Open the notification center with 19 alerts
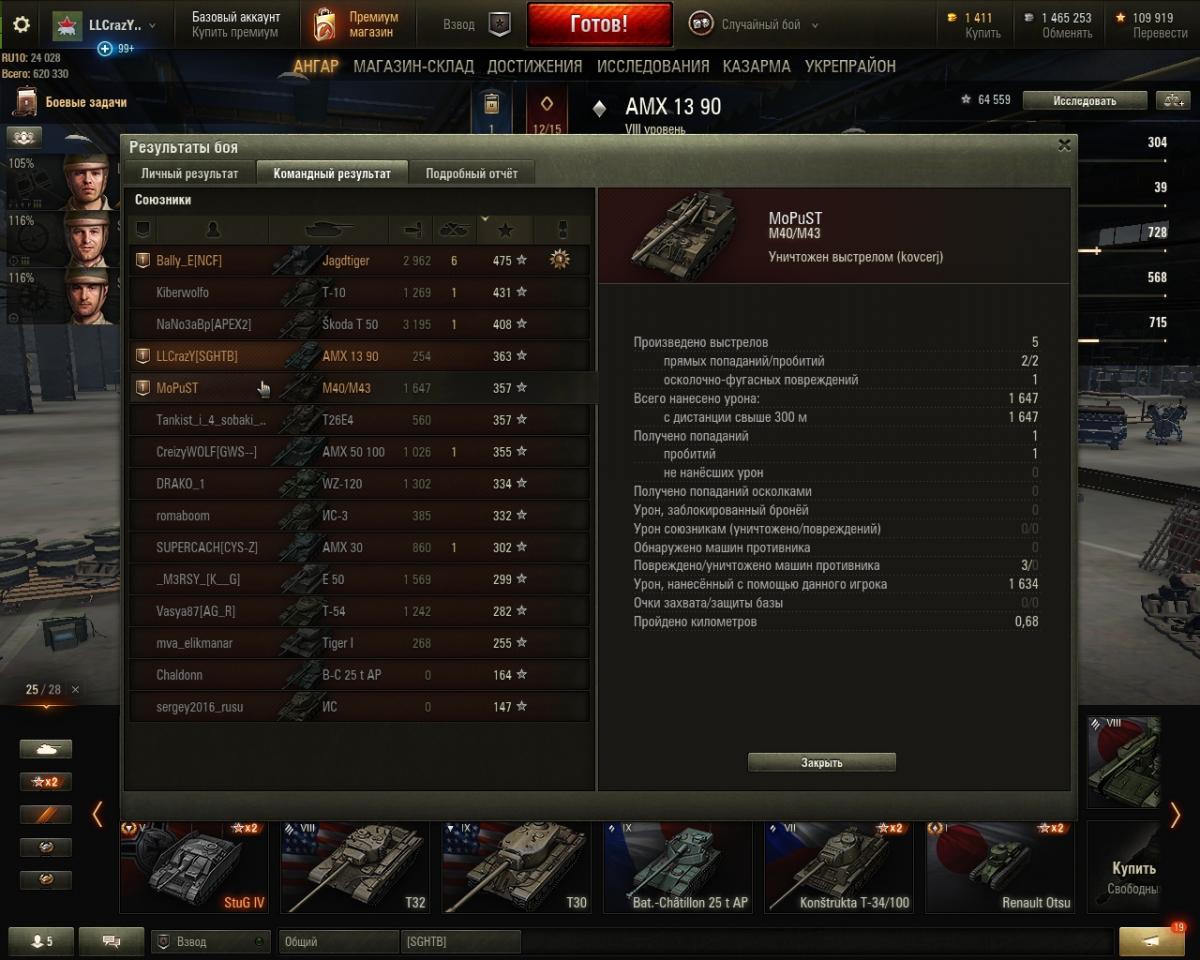1200x960 pixels. point(1152,941)
